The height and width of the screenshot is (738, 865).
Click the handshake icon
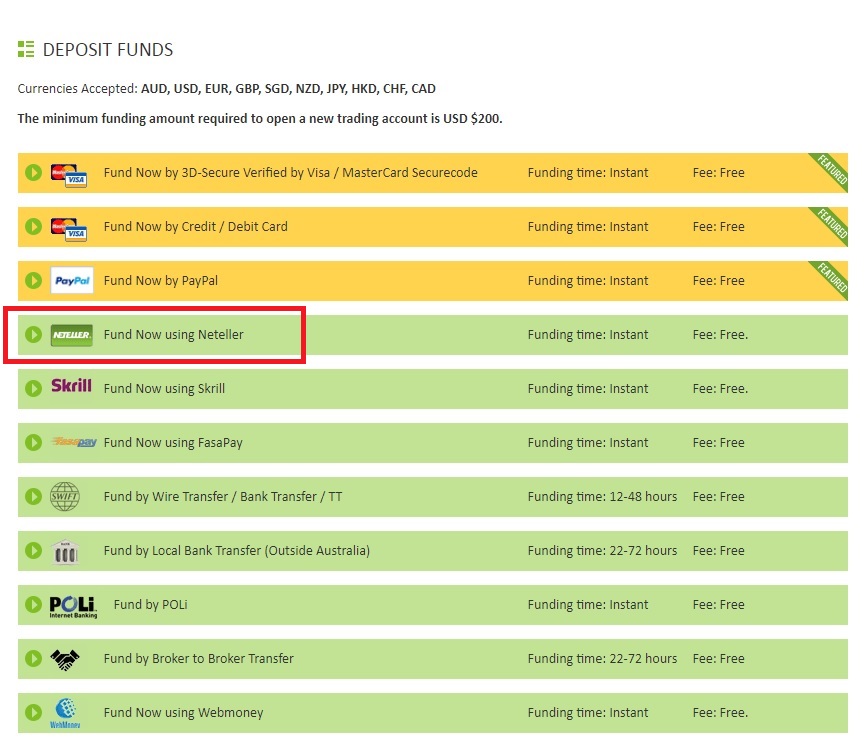pyautogui.click(x=65, y=660)
